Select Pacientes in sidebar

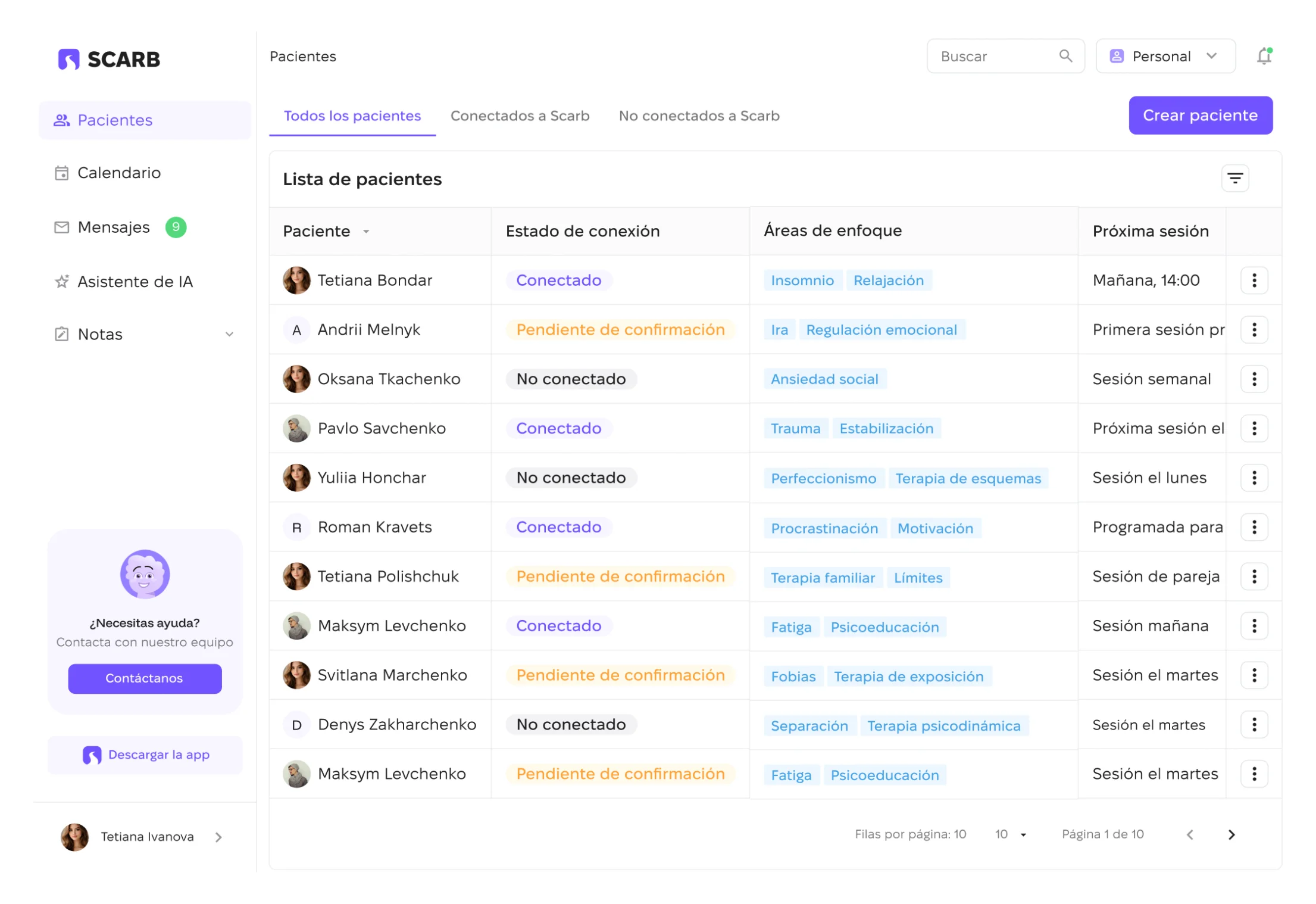(145, 120)
